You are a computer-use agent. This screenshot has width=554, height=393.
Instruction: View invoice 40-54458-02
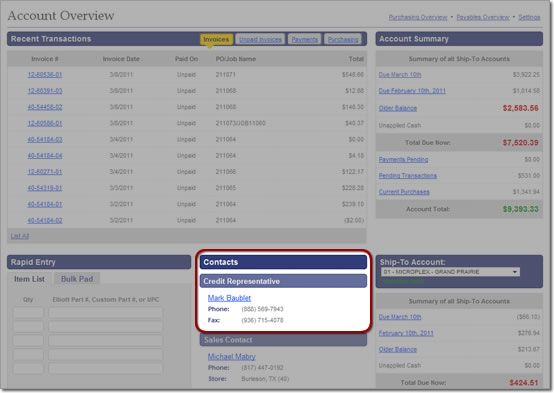[x=45, y=107]
